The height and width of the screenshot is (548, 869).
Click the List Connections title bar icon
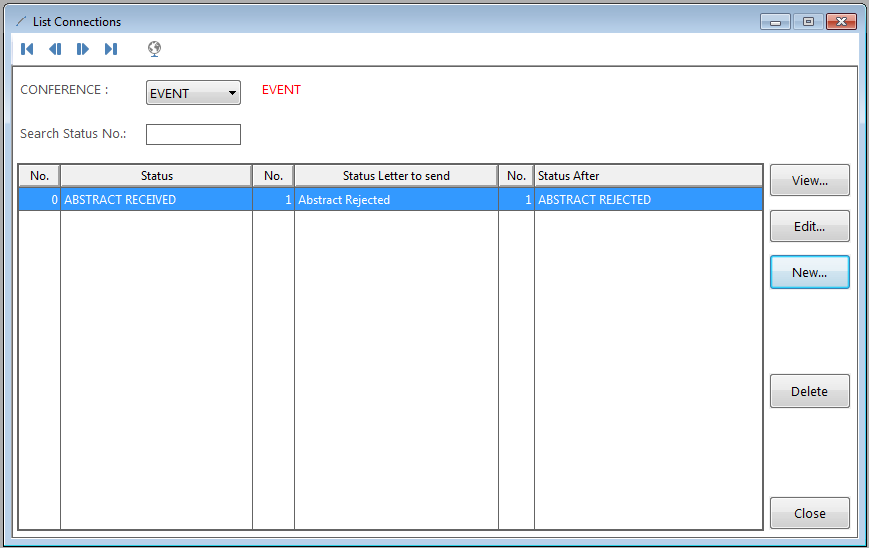(21, 22)
